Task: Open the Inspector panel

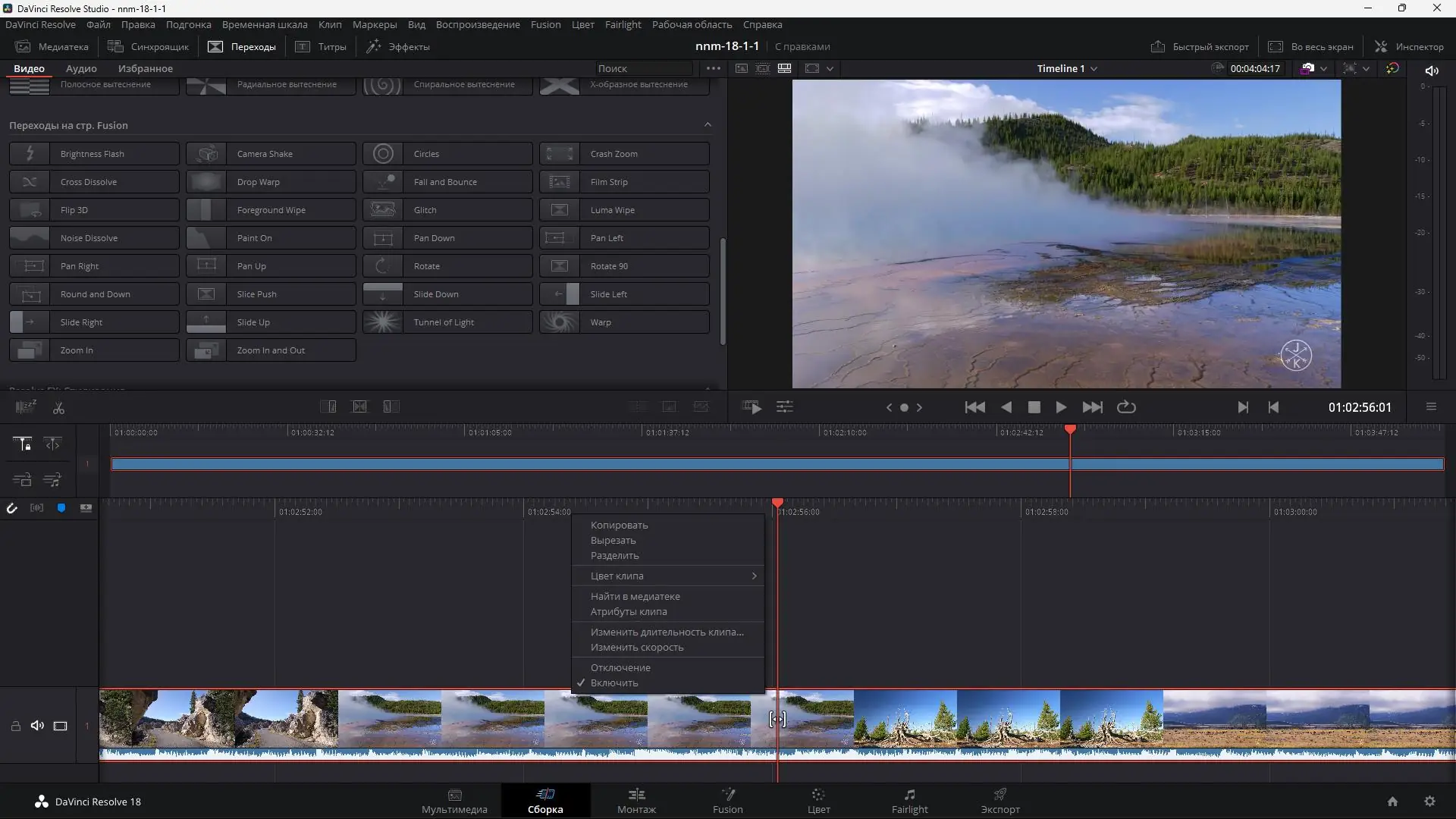Action: click(1409, 46)
